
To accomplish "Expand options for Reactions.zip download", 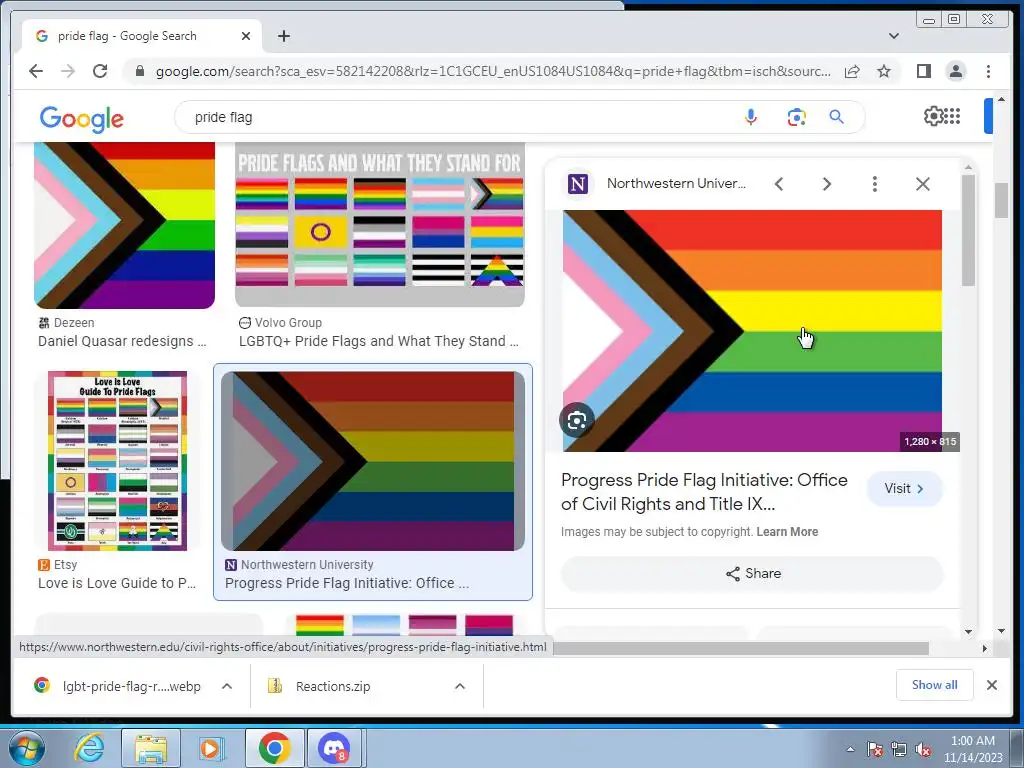I will [x=460, y=686].
